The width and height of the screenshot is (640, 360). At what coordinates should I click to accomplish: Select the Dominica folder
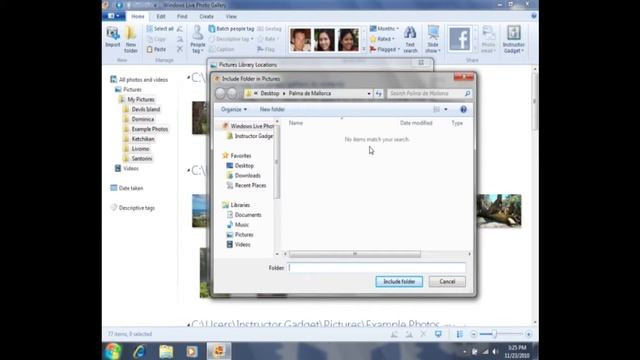(139, 119)
